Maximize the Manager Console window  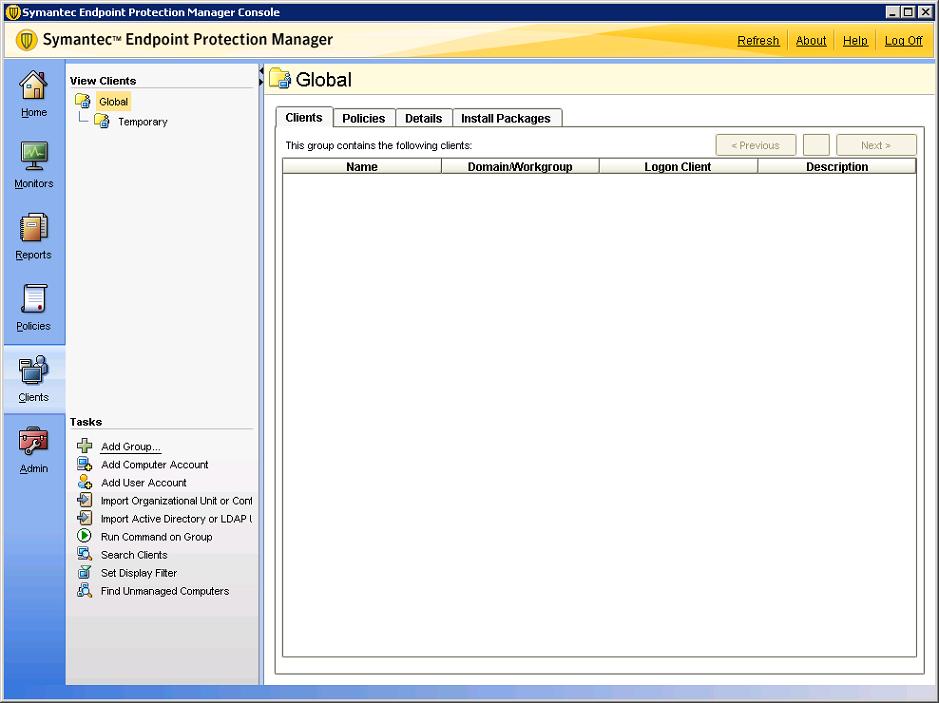coord(908,12)
